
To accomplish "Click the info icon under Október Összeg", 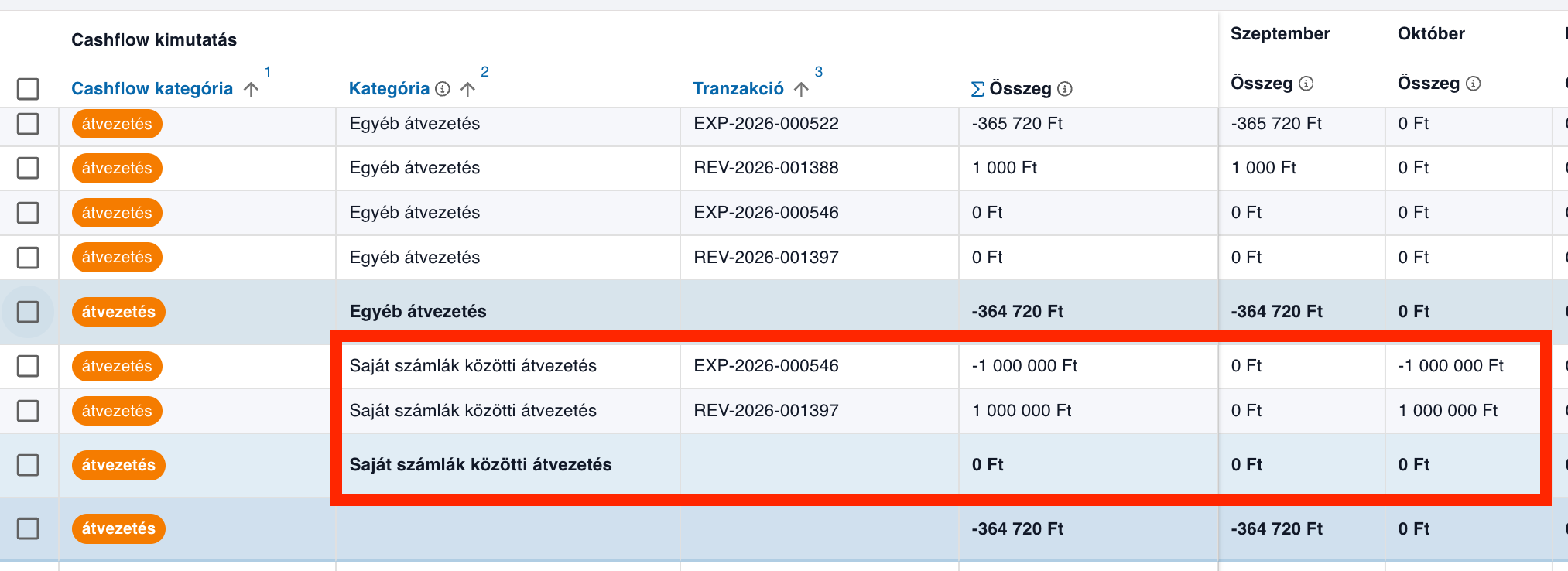I will pyautogui.click(x=1474, y=84).
